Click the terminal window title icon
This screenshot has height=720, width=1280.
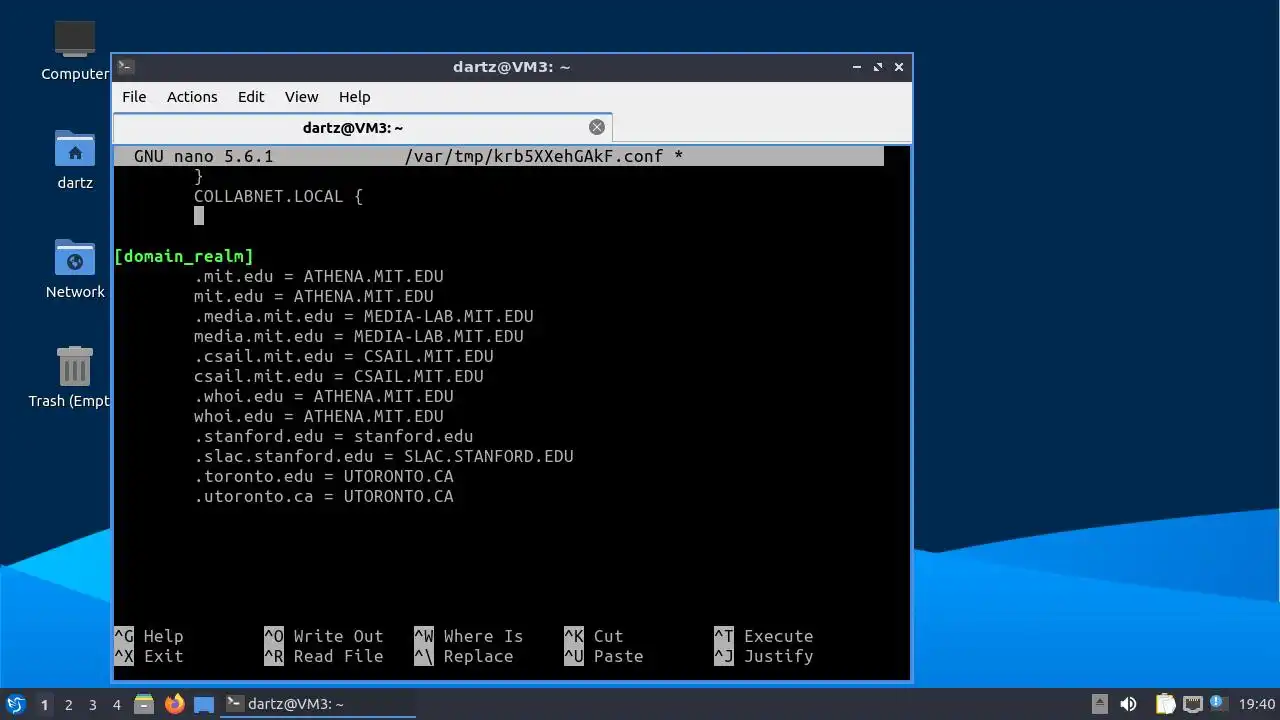[x=126, y=67]
